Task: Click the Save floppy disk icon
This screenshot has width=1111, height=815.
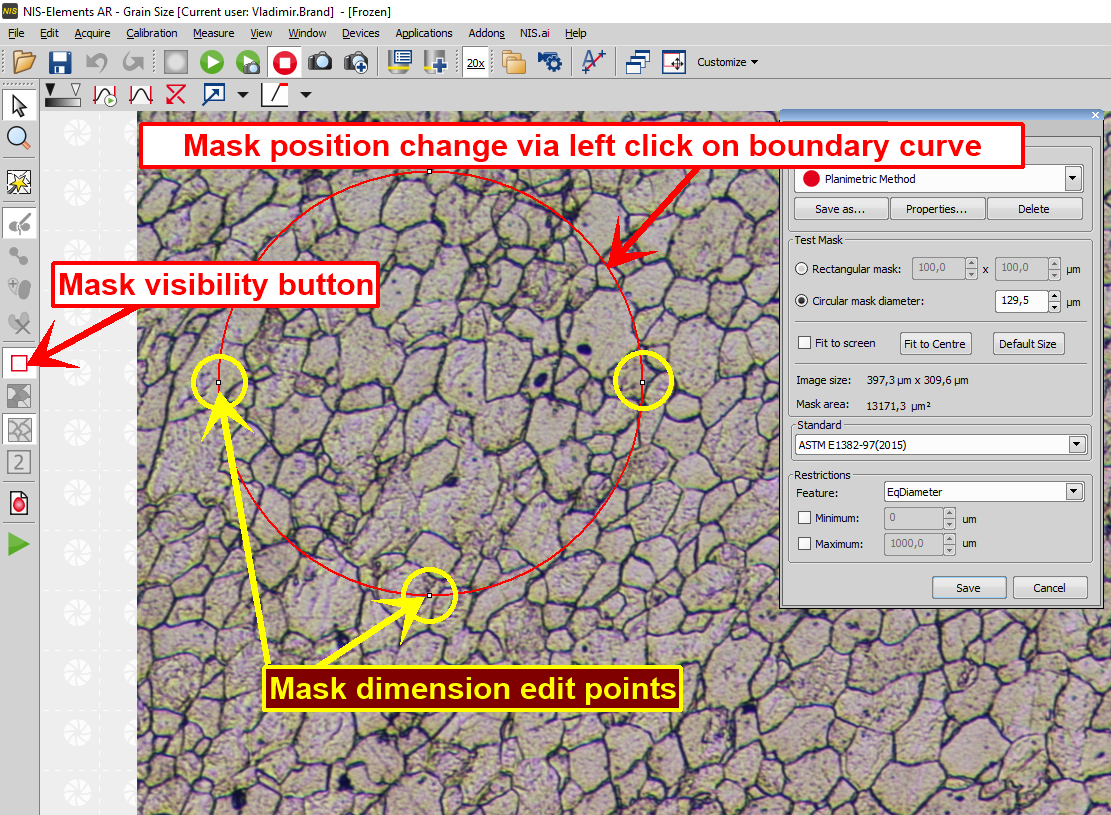Action: point(60,62)
